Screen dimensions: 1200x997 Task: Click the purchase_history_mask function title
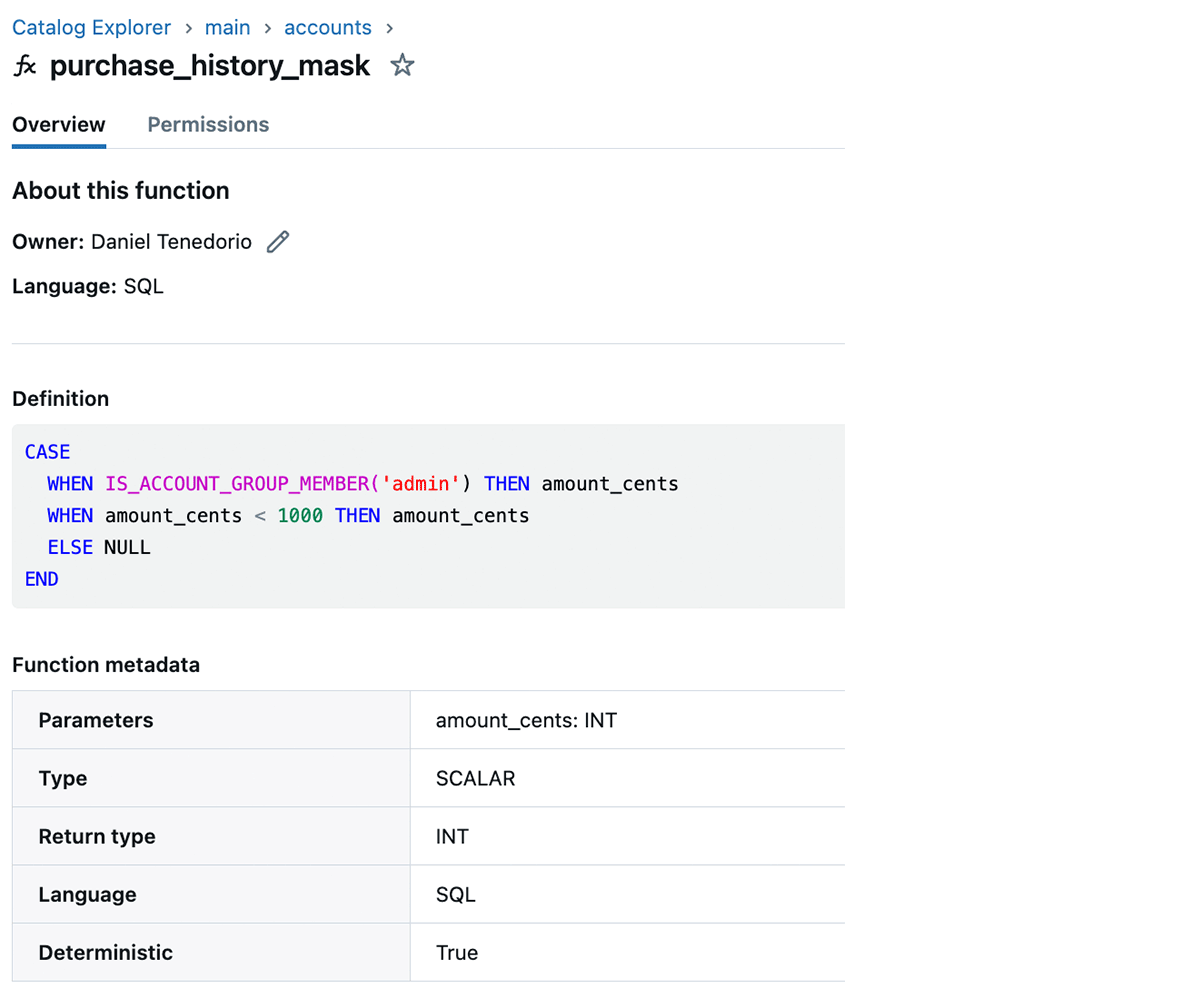(x=210, y=67)
